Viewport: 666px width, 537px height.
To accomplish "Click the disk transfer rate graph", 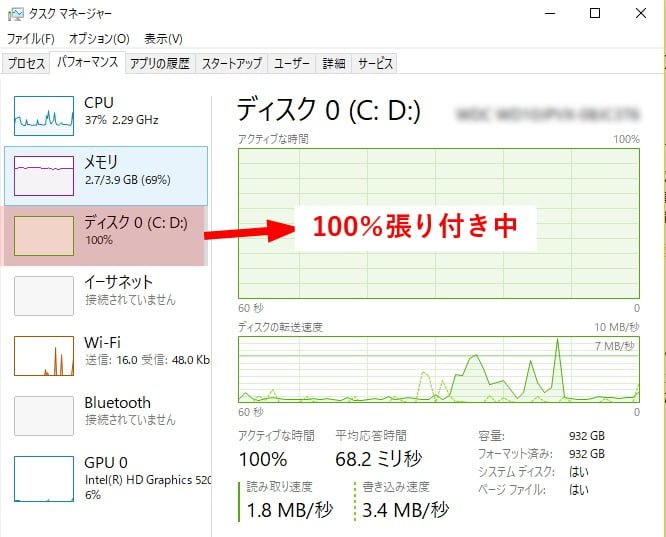I will [x=438, y=369].
